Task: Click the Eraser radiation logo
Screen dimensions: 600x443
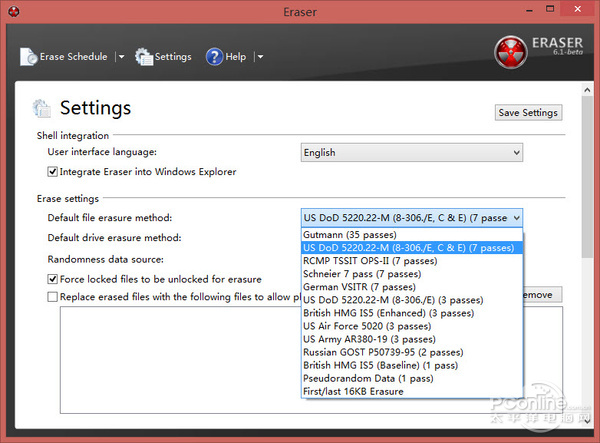Action: (510, 52)
